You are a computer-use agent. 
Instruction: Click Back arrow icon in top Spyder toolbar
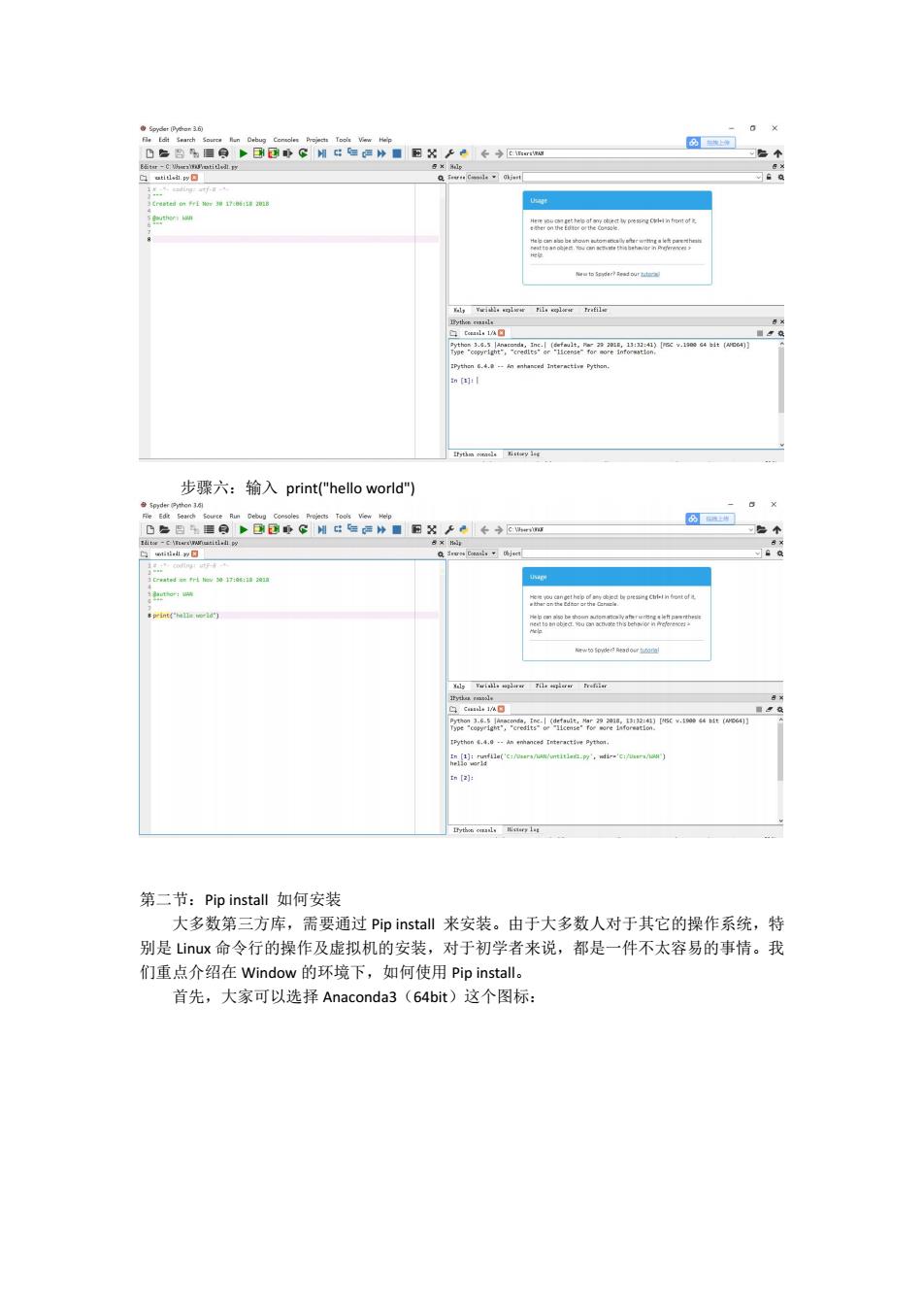(485, 153)
